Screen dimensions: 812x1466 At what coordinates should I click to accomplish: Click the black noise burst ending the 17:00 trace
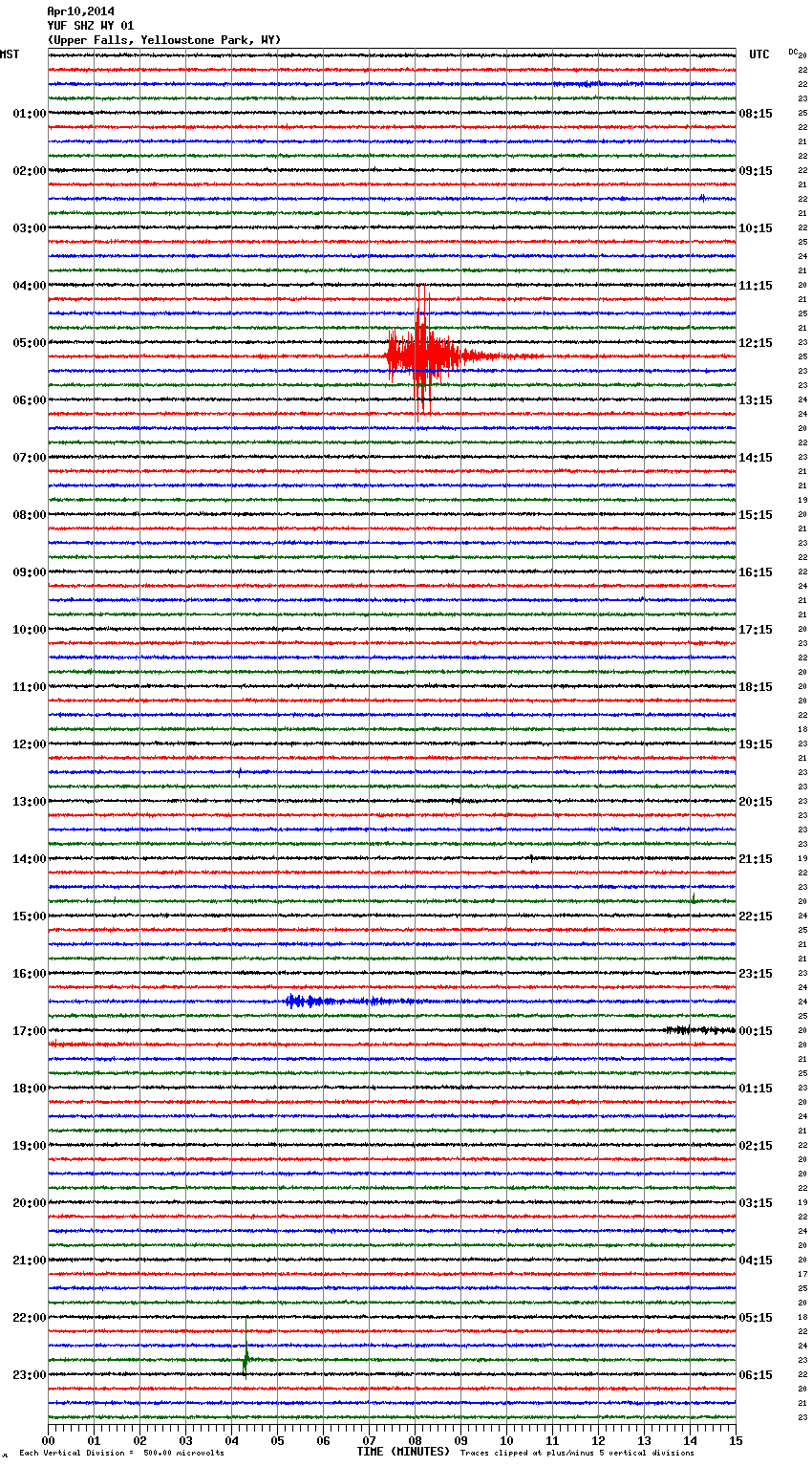700,1030
